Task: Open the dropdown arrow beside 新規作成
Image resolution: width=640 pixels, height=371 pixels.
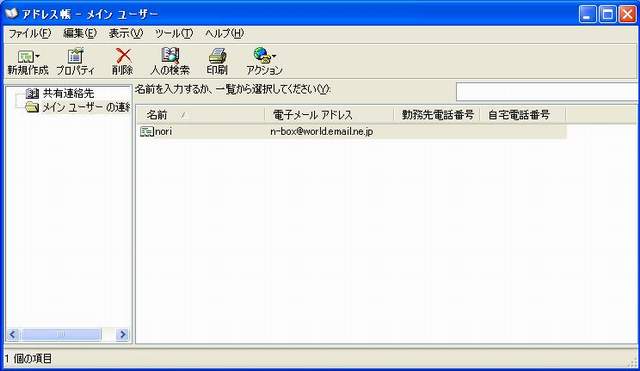Action: pos(38,56)
